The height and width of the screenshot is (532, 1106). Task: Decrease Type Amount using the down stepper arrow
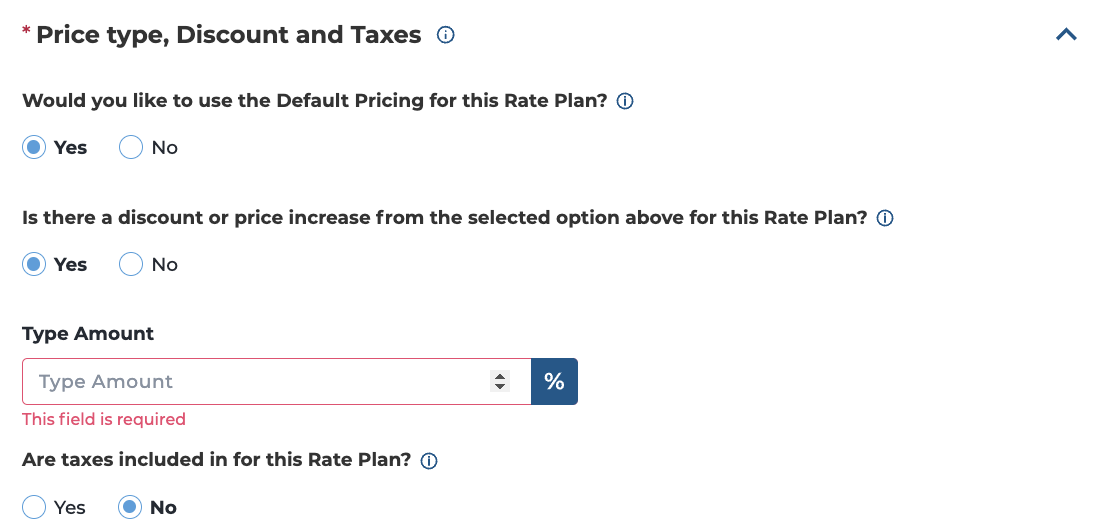coord(500,387)
